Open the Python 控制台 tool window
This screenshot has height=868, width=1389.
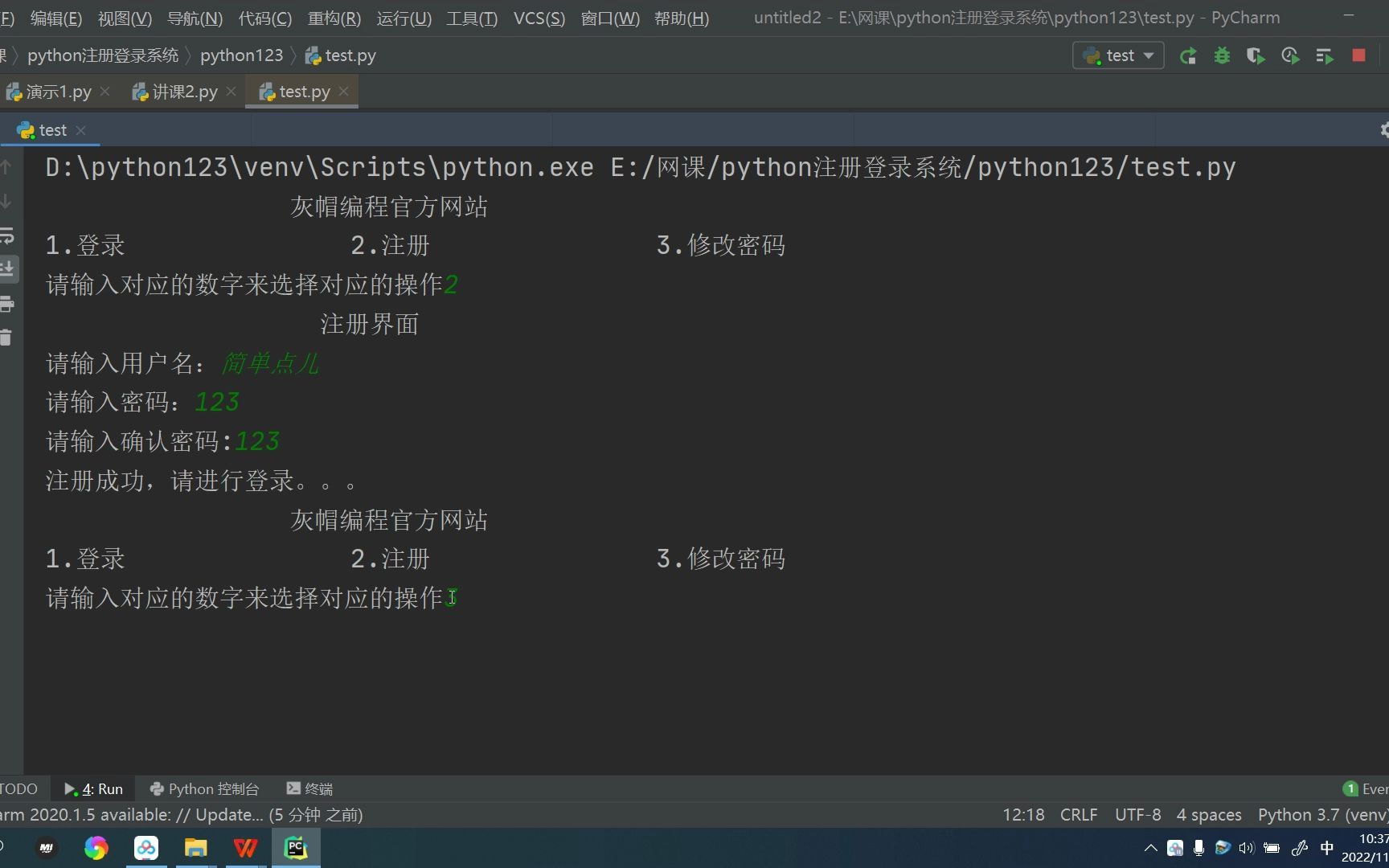pyautogui.click(x=205, y=789)
